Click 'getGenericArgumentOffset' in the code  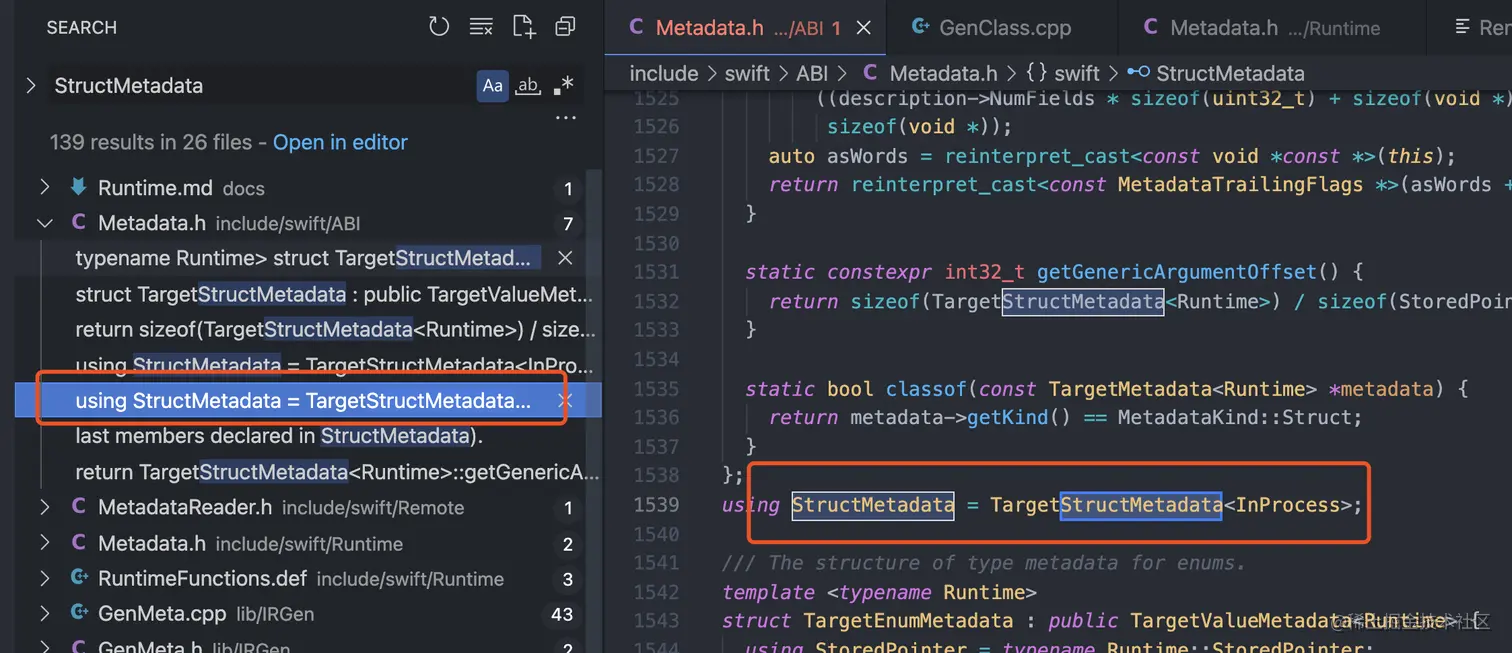(1176, 272)
